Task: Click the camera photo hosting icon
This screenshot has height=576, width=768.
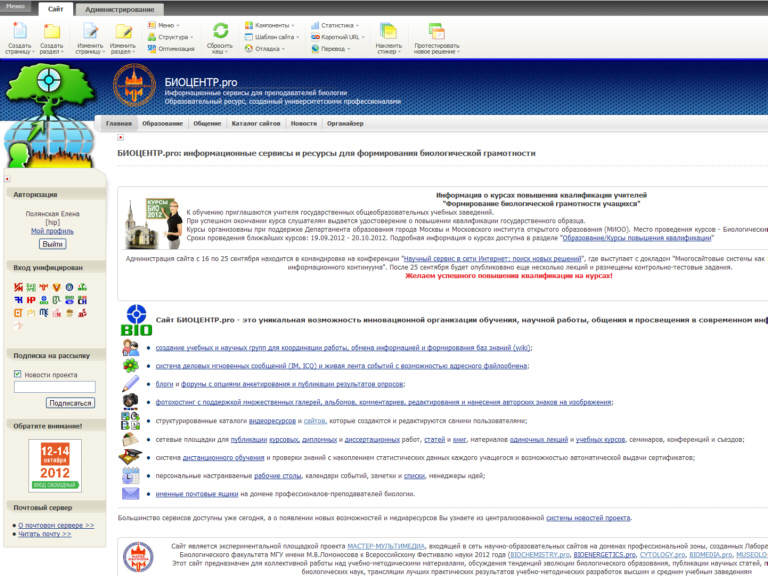Action: tap(130, 402)
